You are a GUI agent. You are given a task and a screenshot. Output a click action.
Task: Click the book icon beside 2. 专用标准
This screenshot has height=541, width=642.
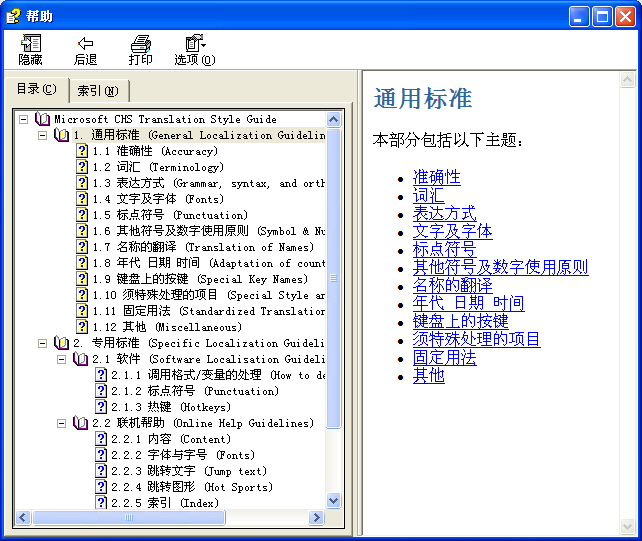click(61, 343)
